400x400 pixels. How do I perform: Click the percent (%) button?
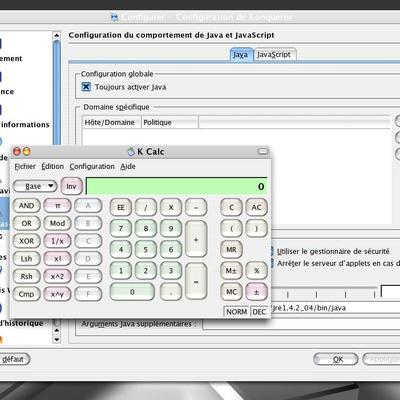click(256, 270)
